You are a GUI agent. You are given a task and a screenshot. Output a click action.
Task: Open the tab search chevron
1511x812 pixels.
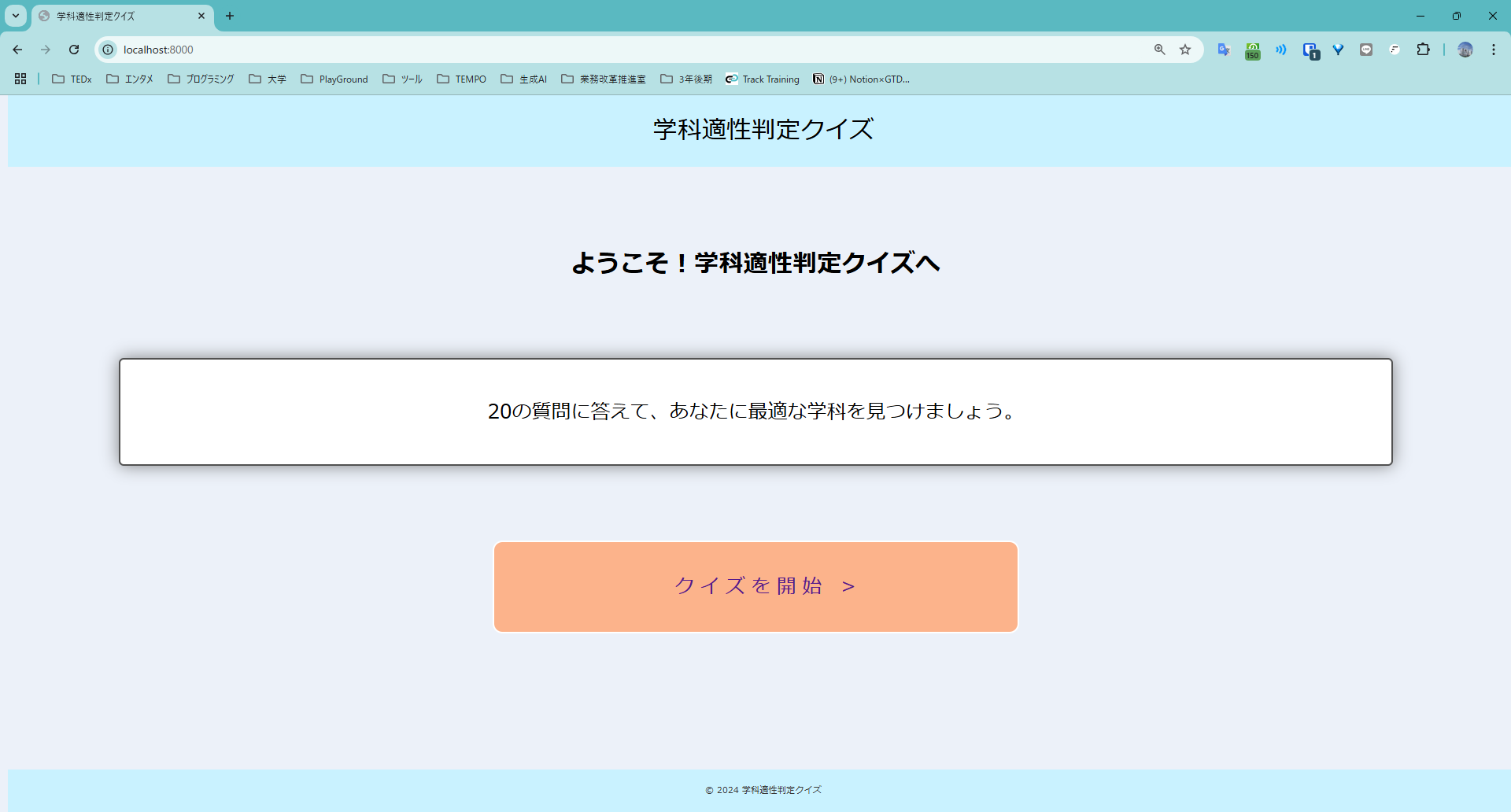coord(15,16)
